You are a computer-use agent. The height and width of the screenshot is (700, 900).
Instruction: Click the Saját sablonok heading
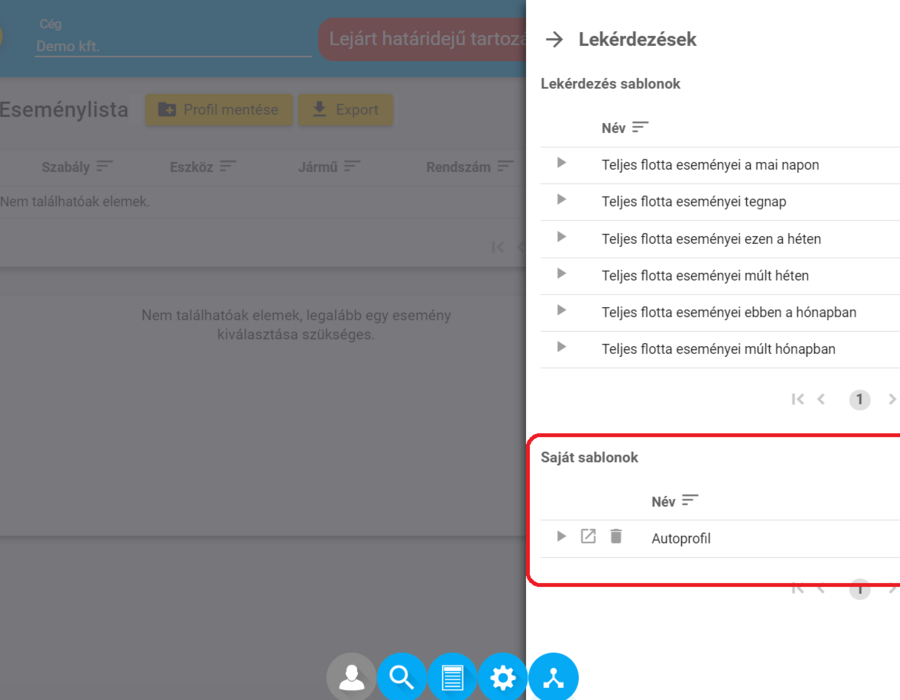point(589,457)
